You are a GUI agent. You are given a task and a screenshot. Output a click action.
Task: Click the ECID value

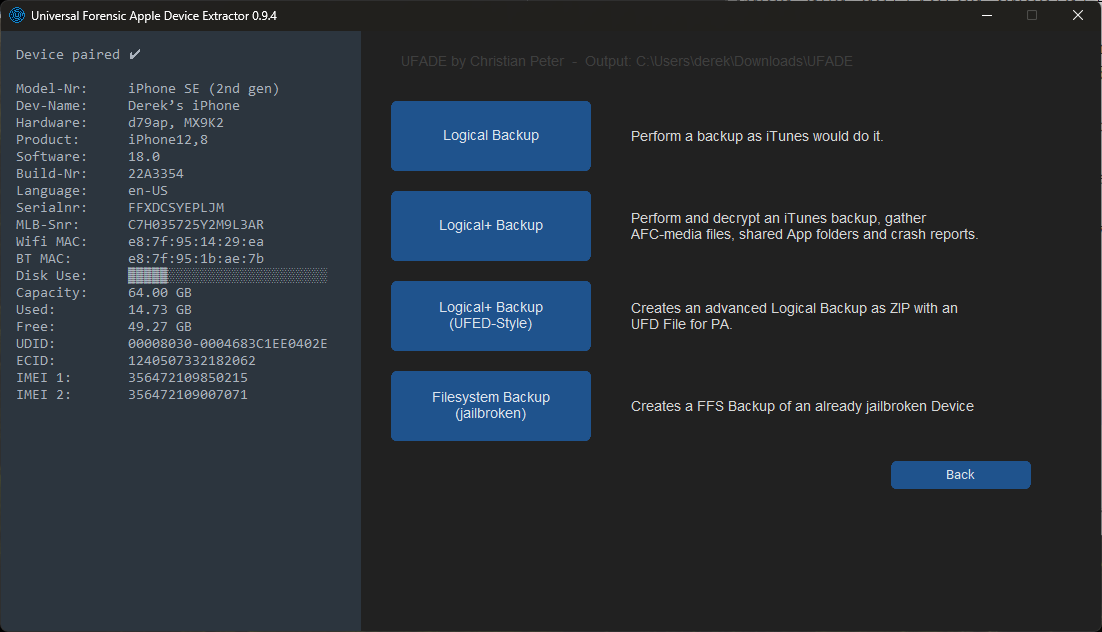tap(192, 360)
